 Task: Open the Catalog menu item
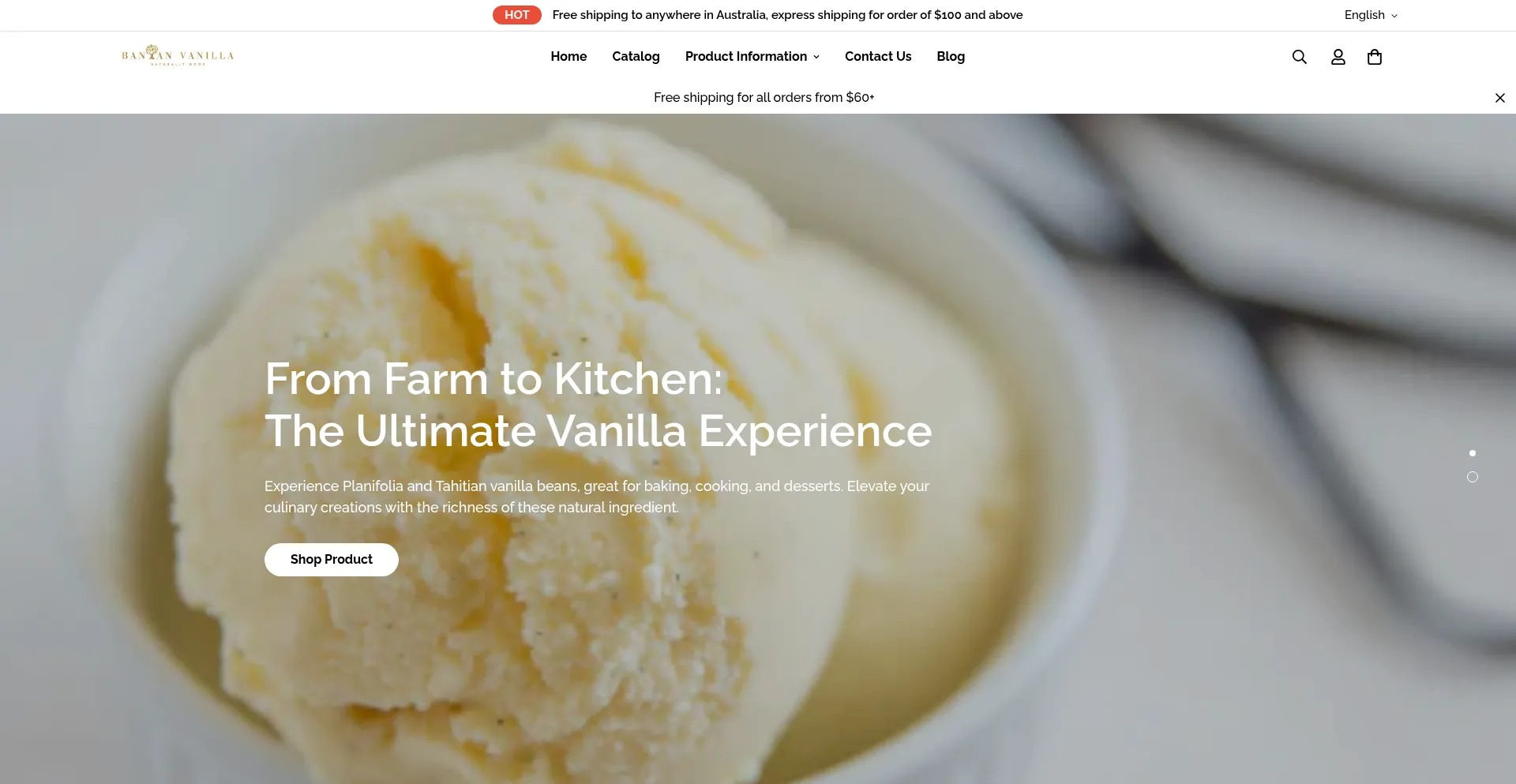[x=636, y=56]
